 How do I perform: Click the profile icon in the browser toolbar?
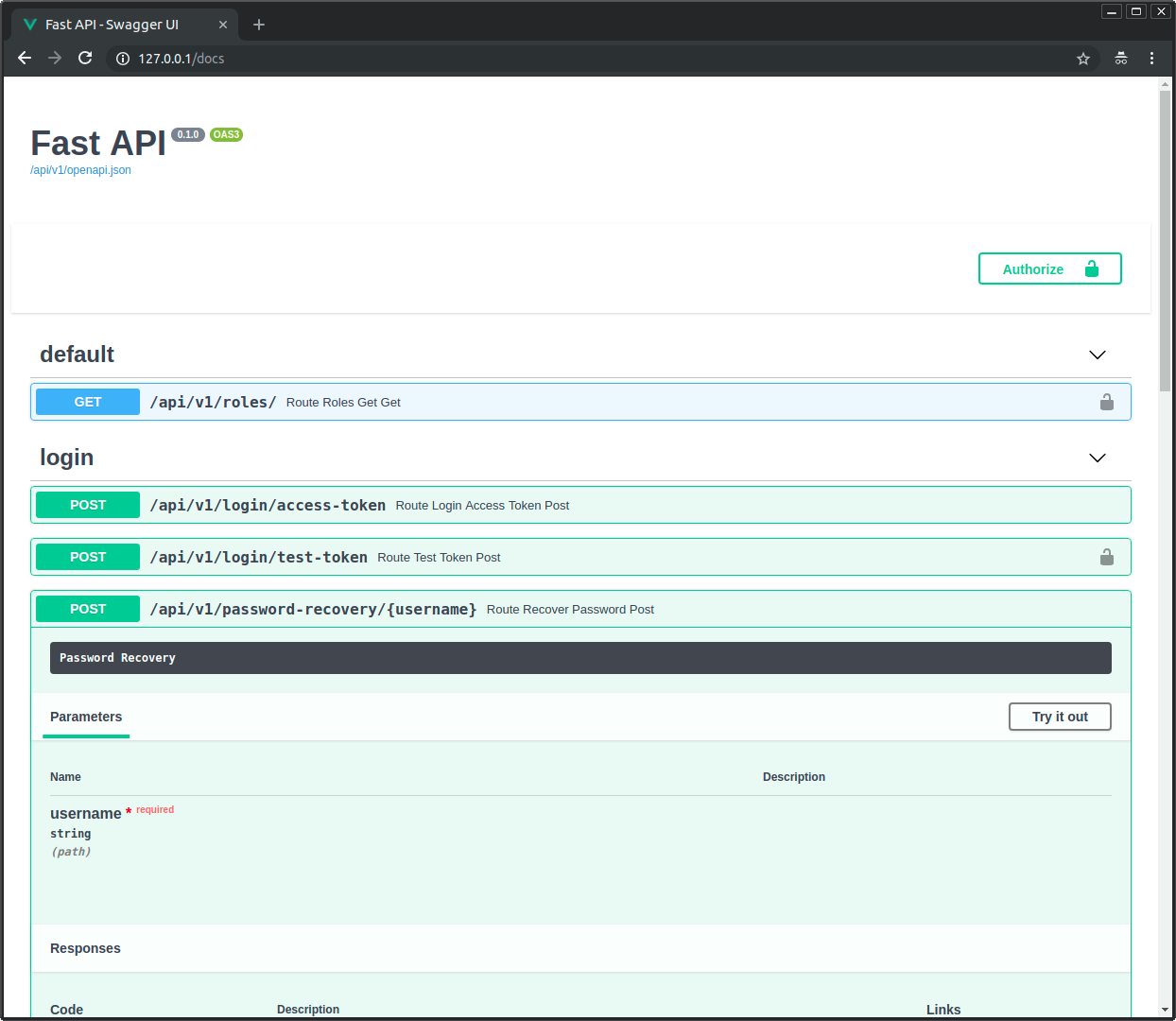[x=1120, y=58]
